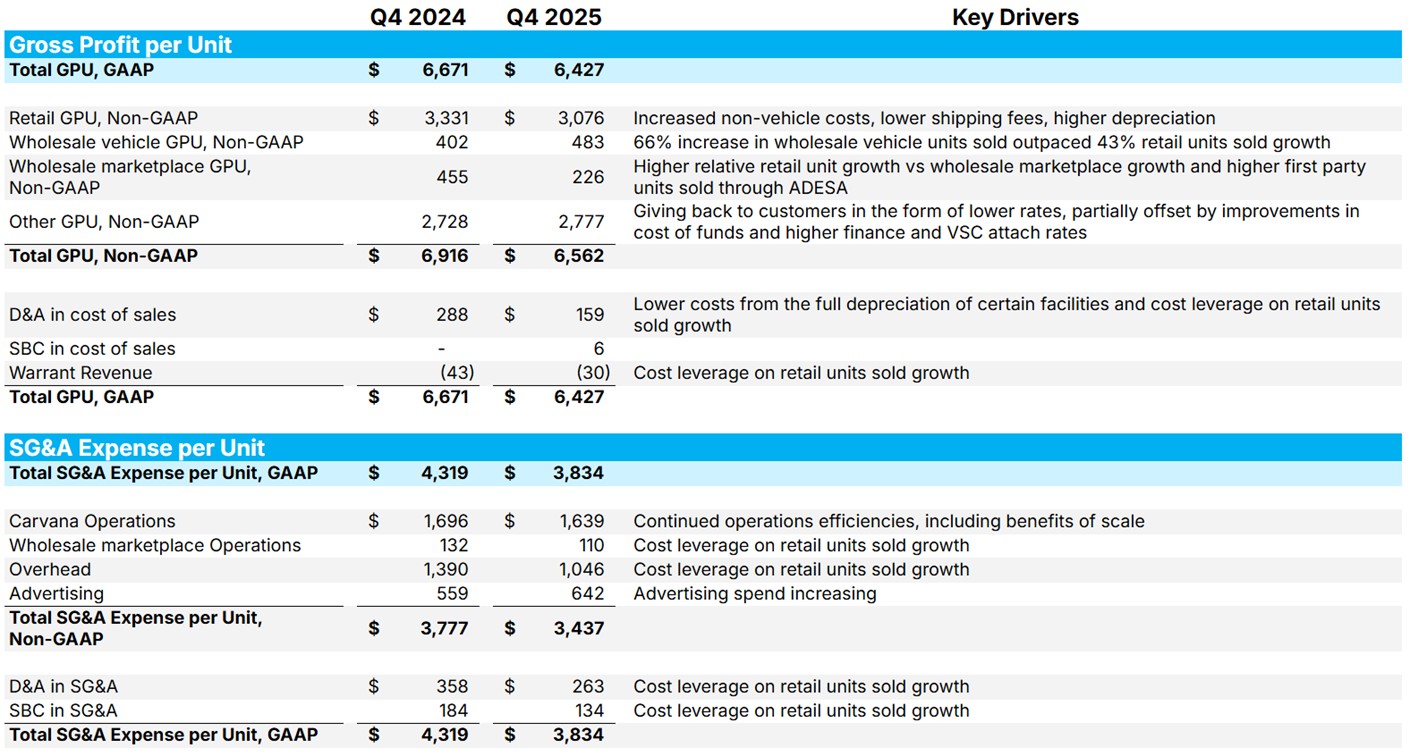
Task: Click the Key Drivers column heading
Action: tap(1014, 17)
